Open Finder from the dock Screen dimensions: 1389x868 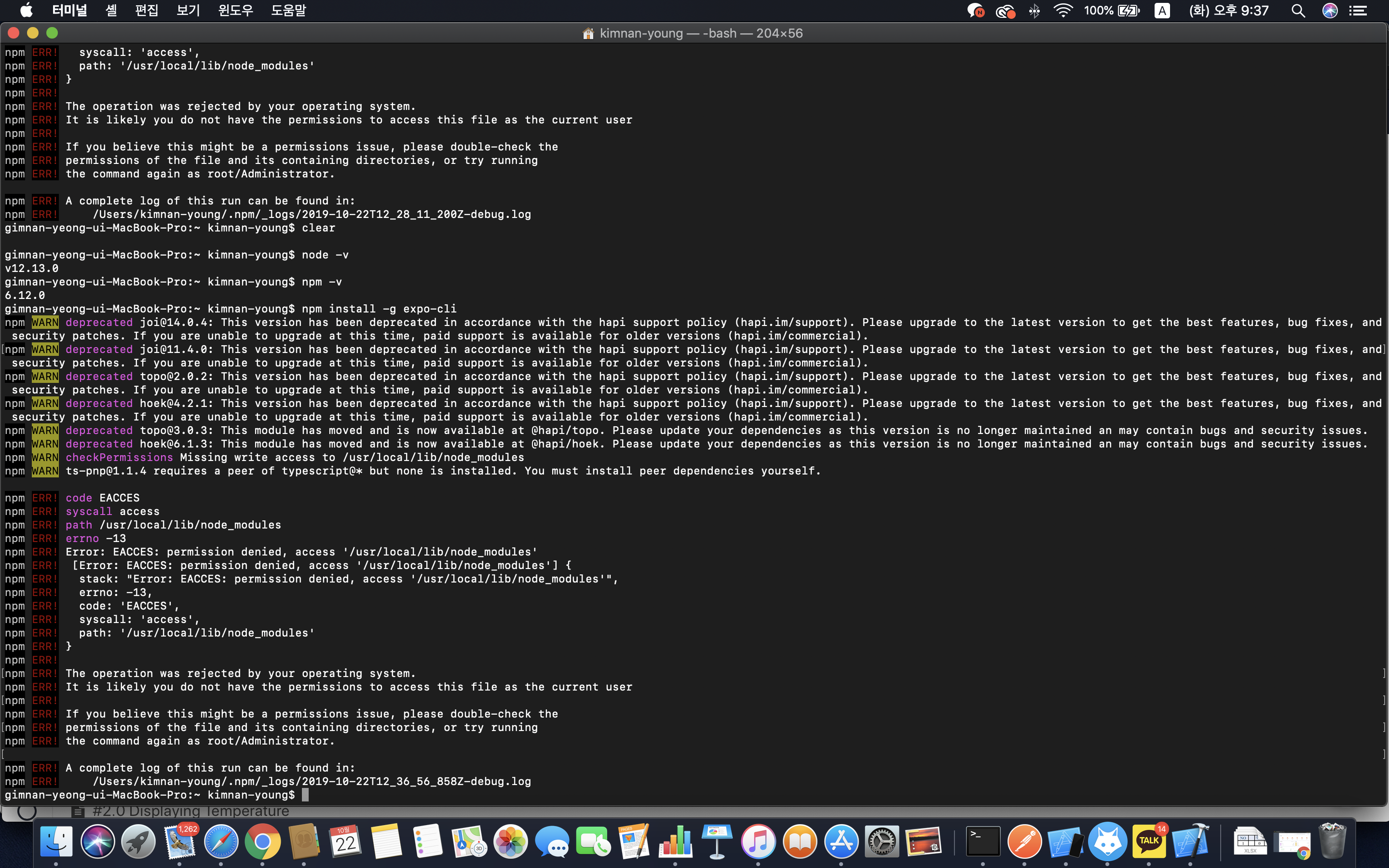tap(55, 841)
